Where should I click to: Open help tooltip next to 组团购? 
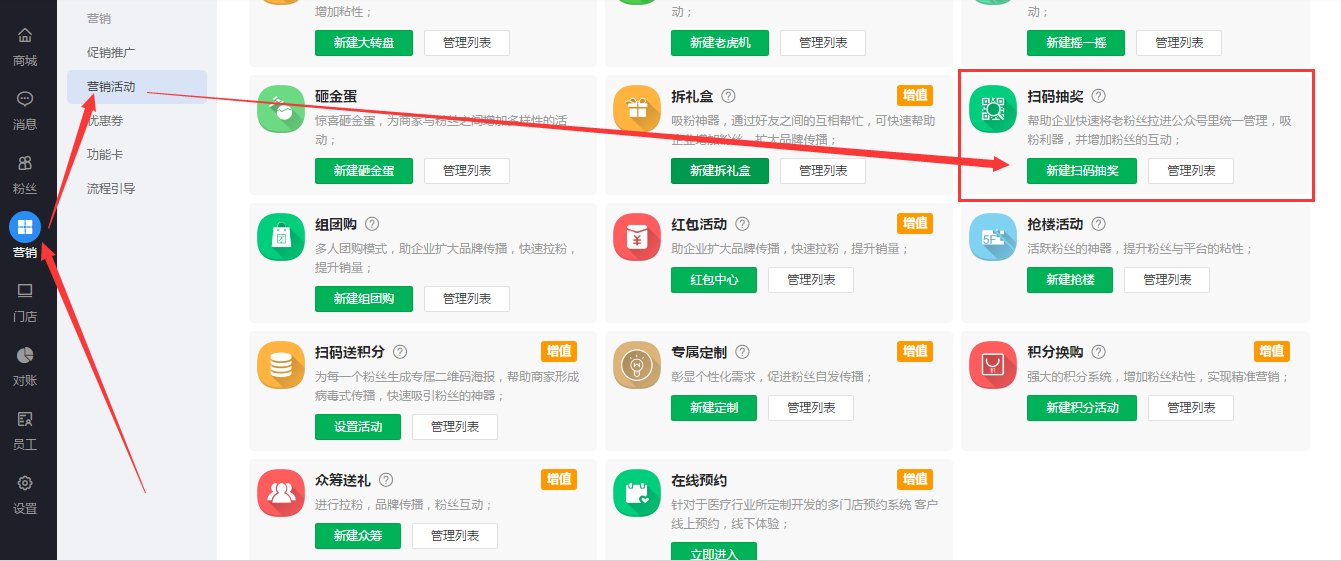pos(372,224)
